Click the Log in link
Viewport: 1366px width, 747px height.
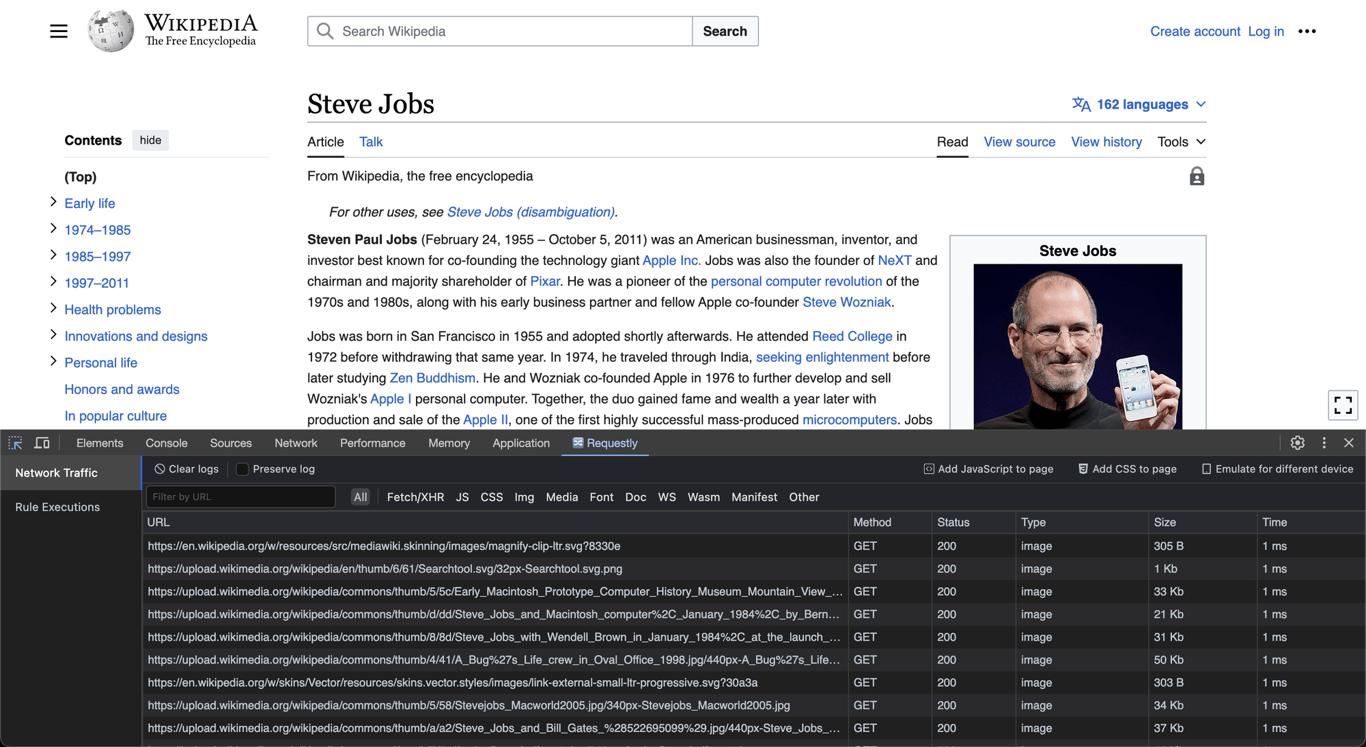point(1266,31)
